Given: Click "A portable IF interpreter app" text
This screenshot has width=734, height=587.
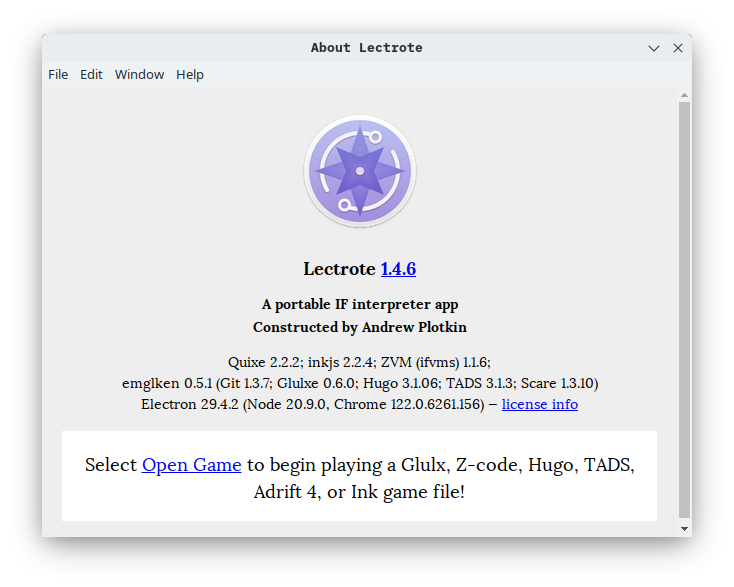Looking at the screenshot, I should pos(360,304).
